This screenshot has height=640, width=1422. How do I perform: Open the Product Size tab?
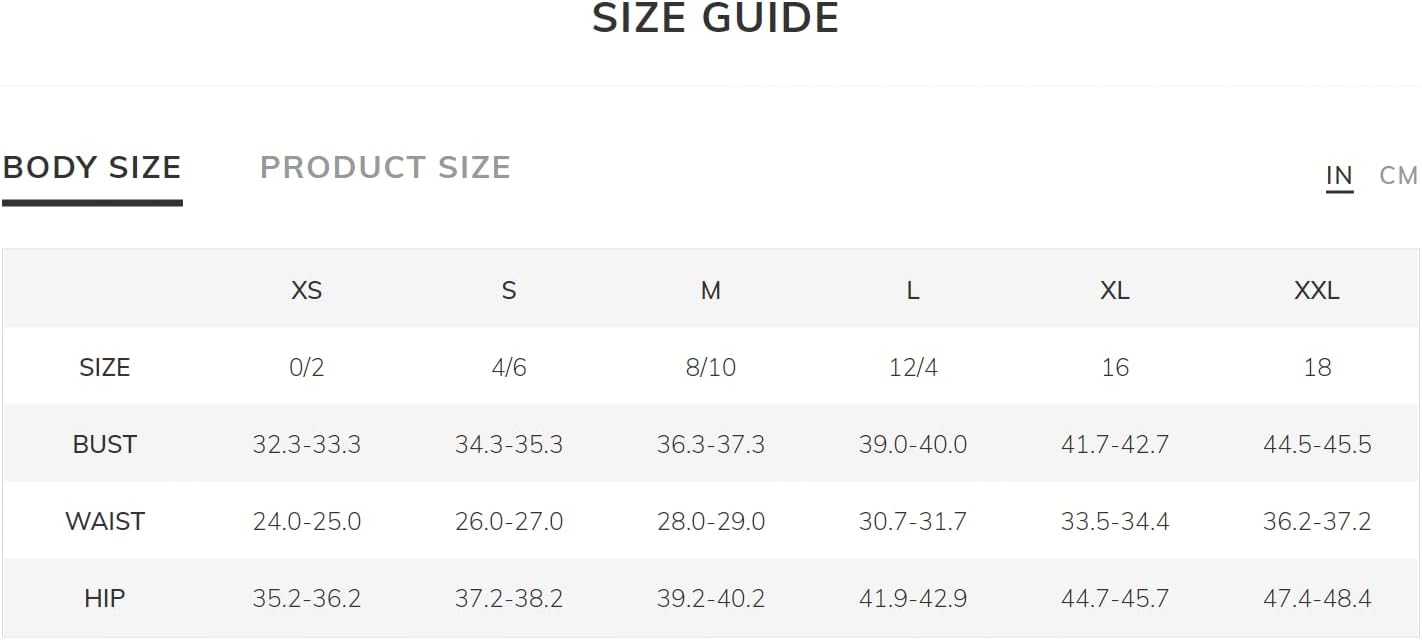tap(385, 168)
